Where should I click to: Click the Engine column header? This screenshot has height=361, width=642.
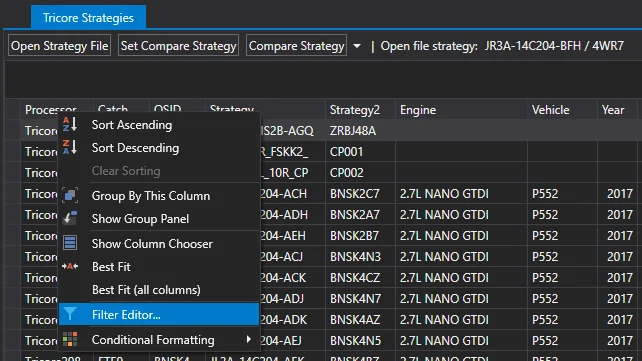coord(461,110)
